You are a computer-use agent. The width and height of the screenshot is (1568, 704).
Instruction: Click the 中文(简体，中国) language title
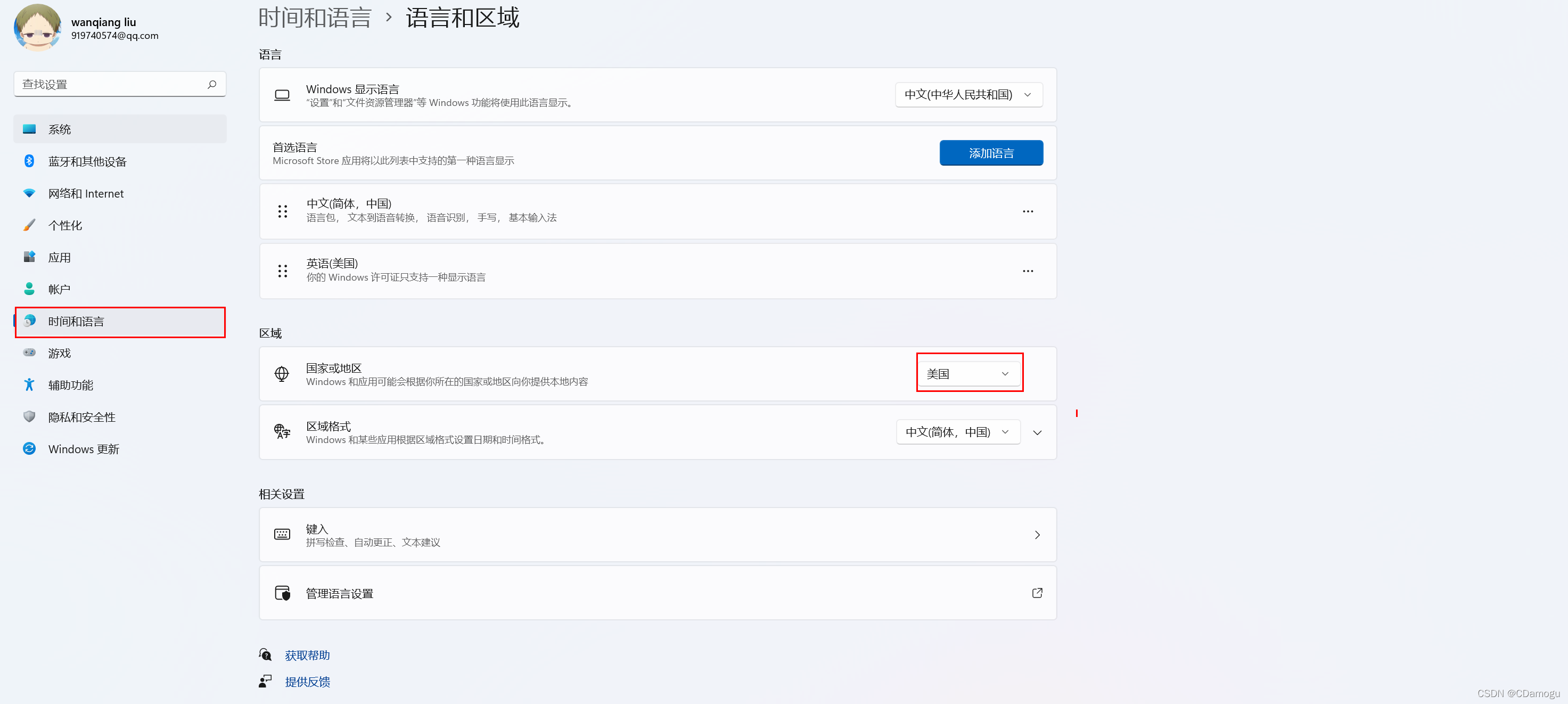pos(349,203)
